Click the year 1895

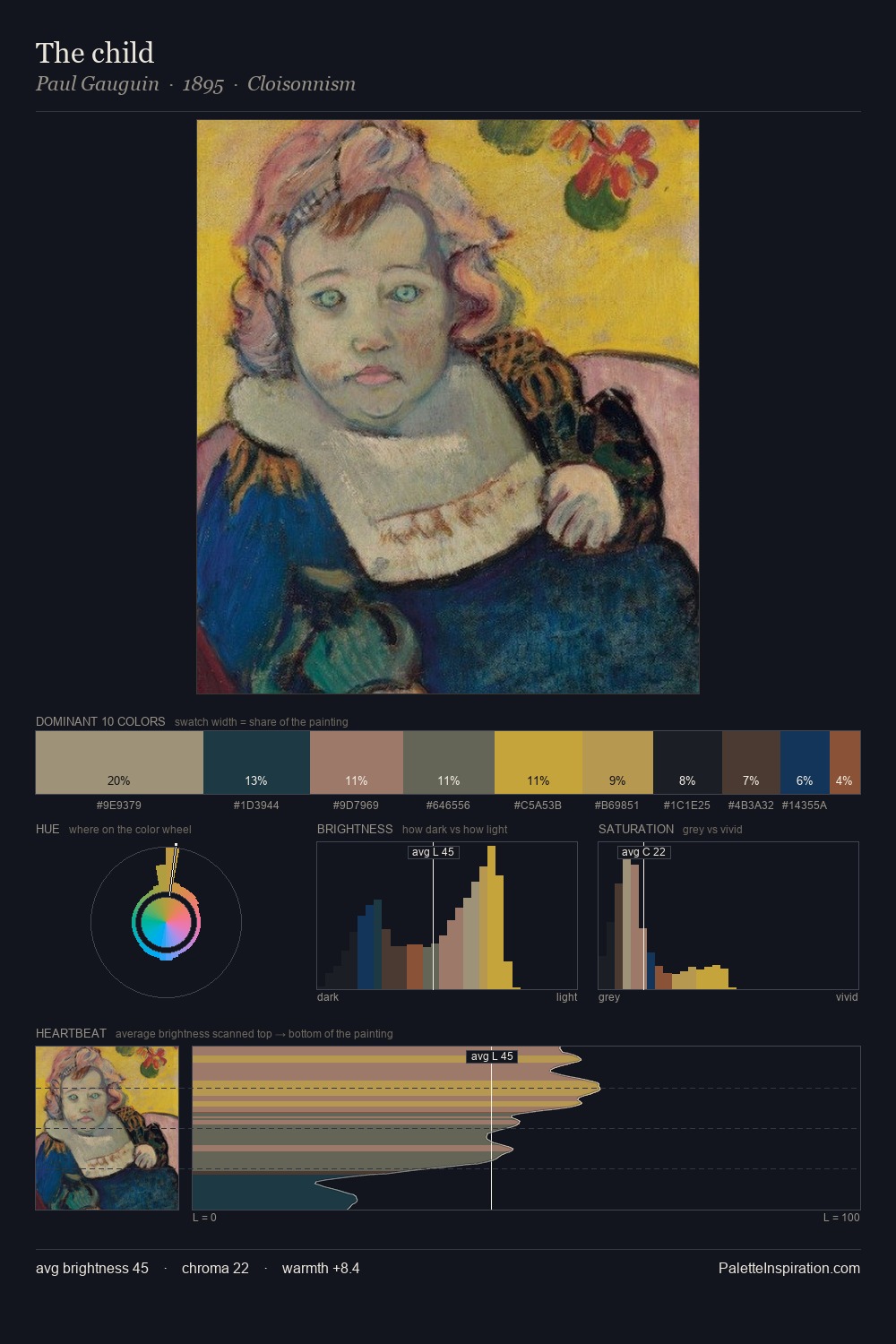pyautogui.click(x=202, y=84)
